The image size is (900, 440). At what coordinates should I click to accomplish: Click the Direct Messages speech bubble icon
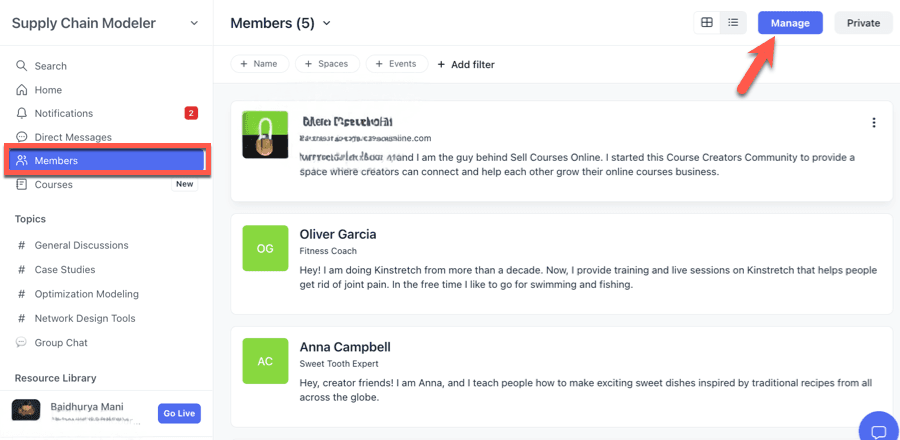(22, 137)
